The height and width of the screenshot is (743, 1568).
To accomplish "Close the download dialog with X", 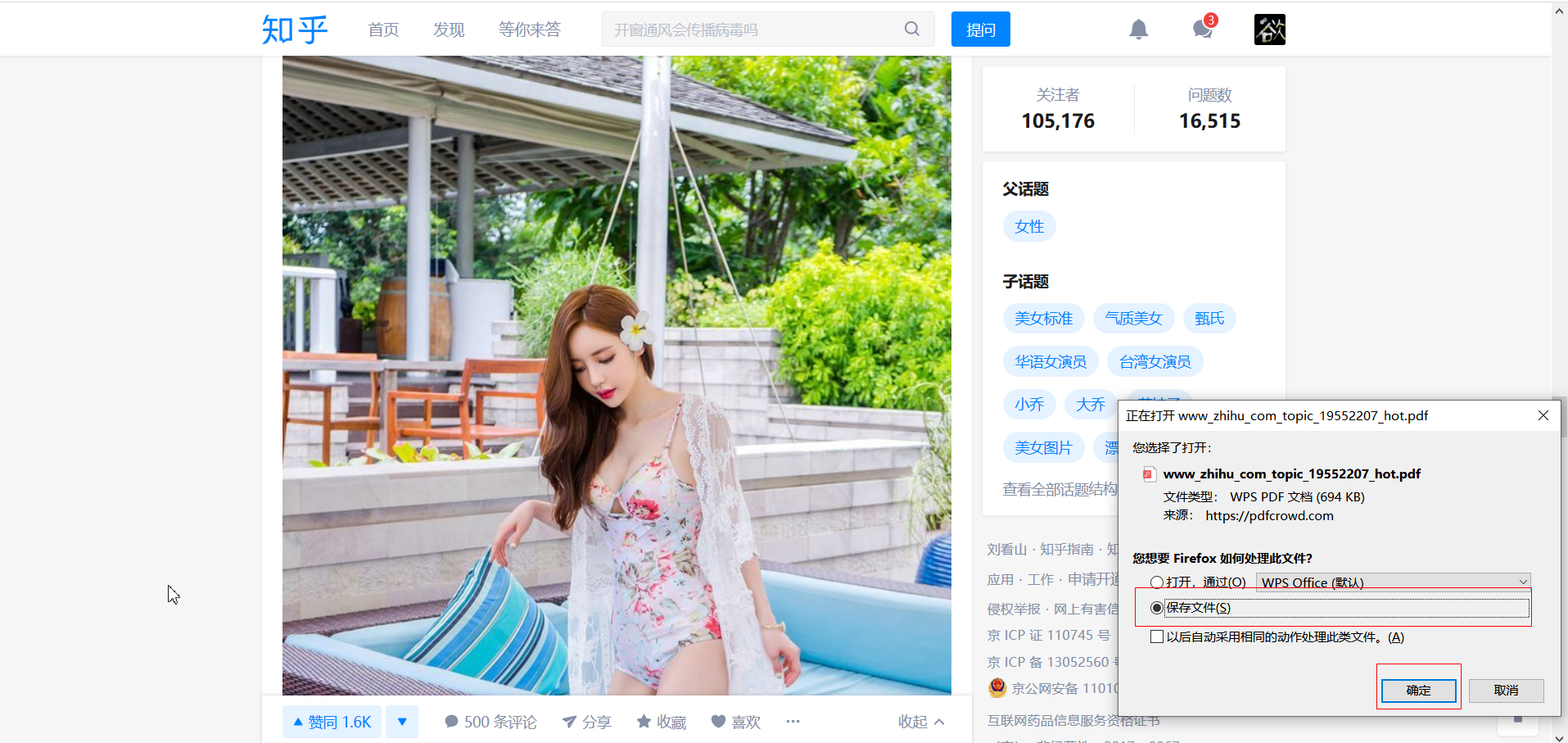I will coord(1543,415).
